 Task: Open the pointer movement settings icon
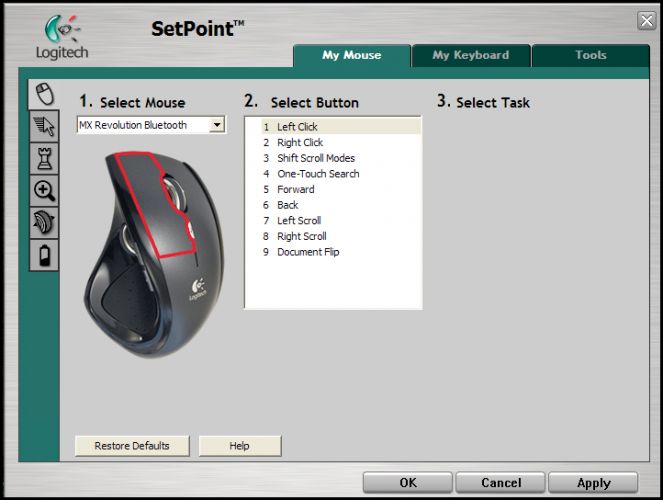click(44, 126)
